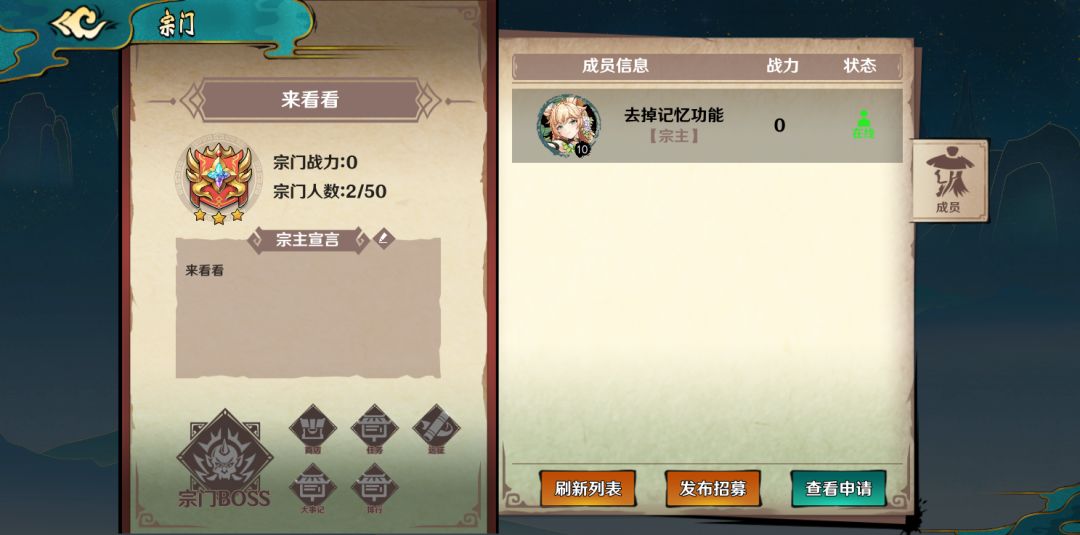
Task: Open the 任务 quest icon
Action: tap(375, 428)
